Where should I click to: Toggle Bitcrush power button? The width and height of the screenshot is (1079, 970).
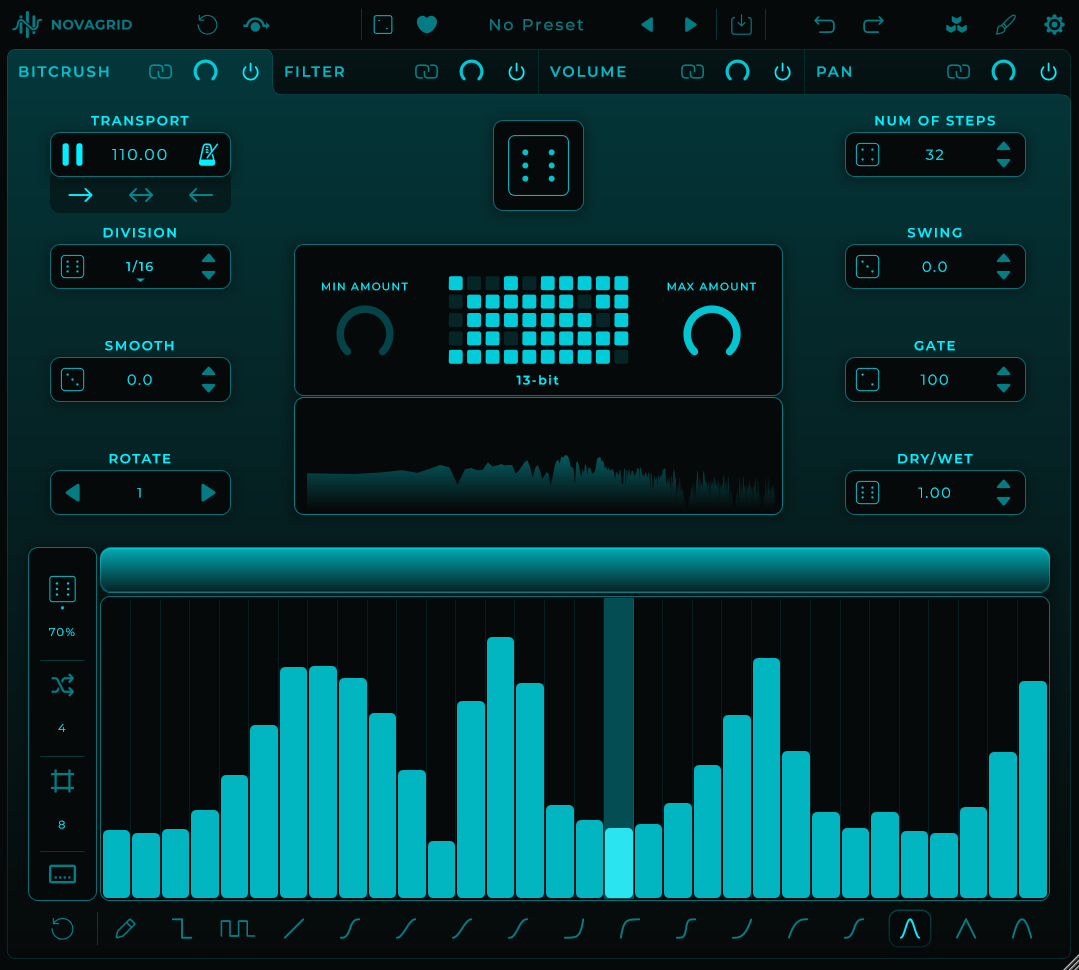pyautogui.click(x=250, y=72)
